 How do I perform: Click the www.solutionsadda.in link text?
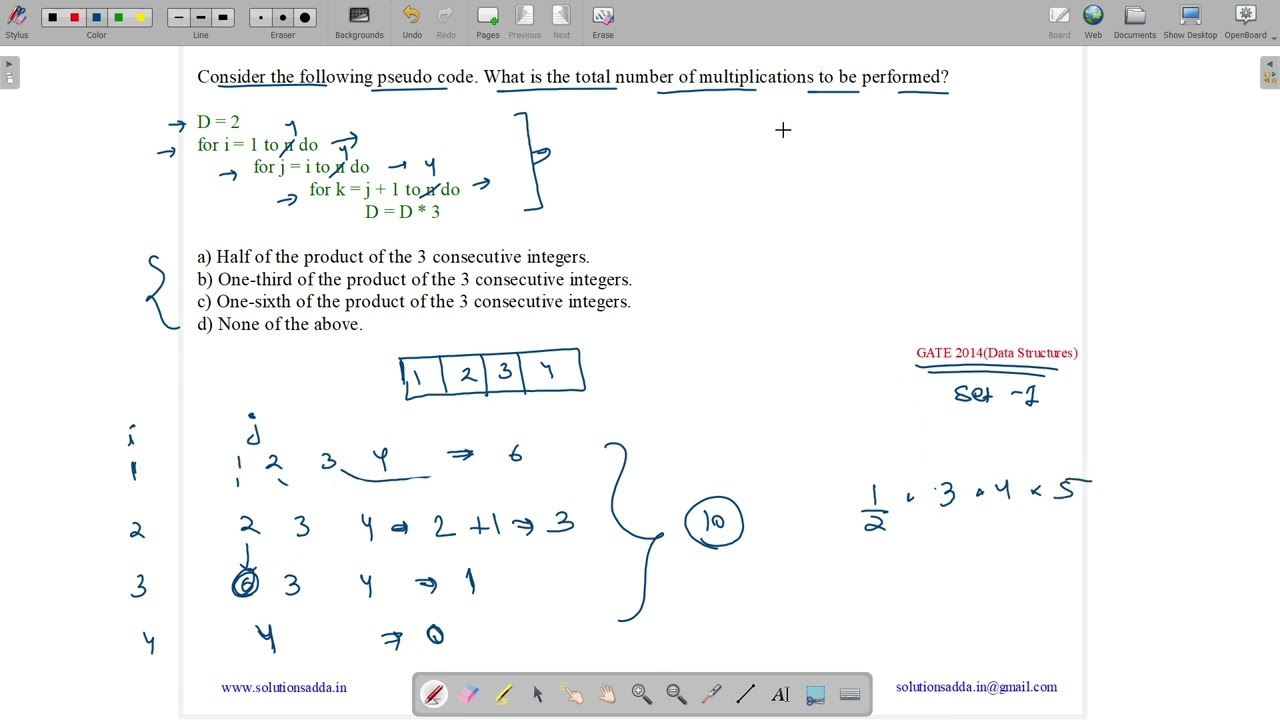(284, 687)
